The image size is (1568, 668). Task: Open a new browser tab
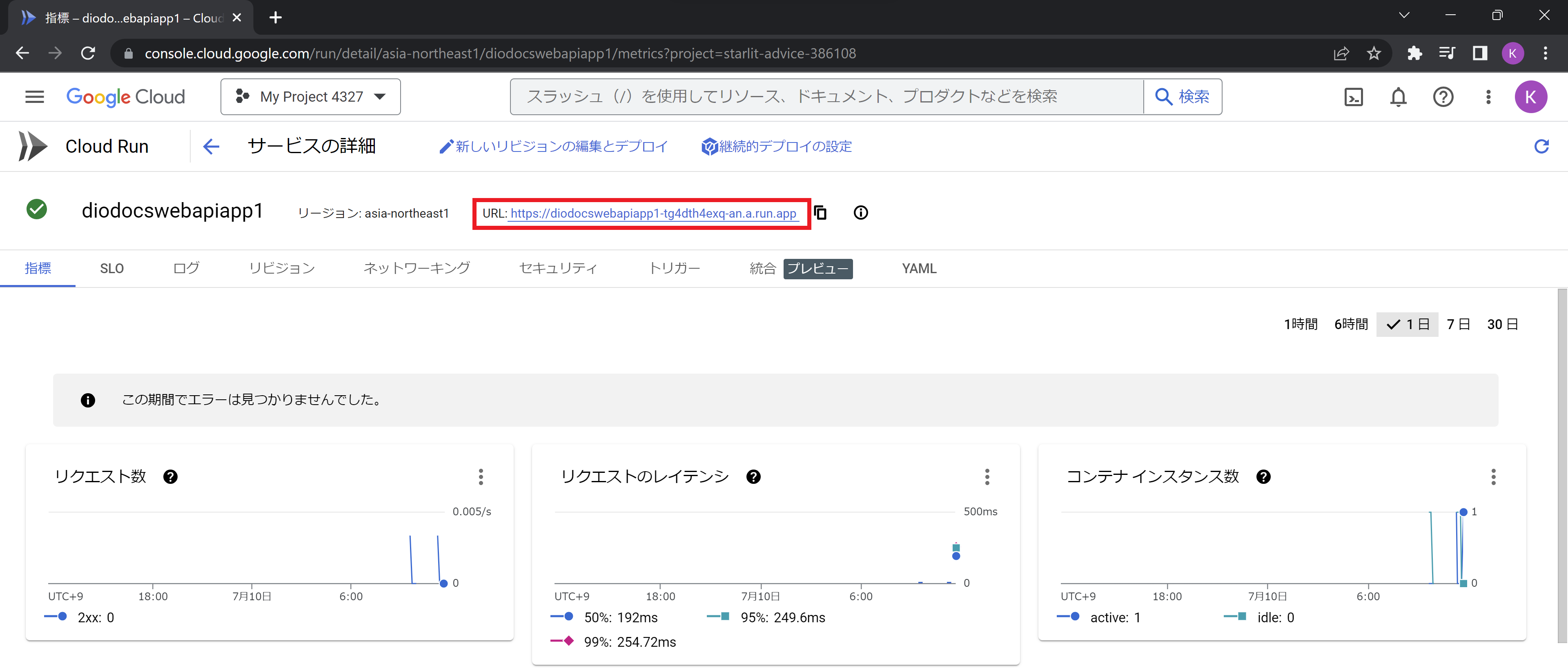click(276, 18)
